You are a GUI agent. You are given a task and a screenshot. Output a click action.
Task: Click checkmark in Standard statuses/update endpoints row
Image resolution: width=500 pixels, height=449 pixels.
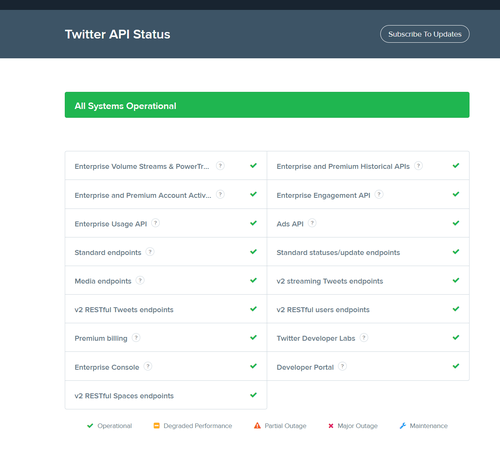456,251
